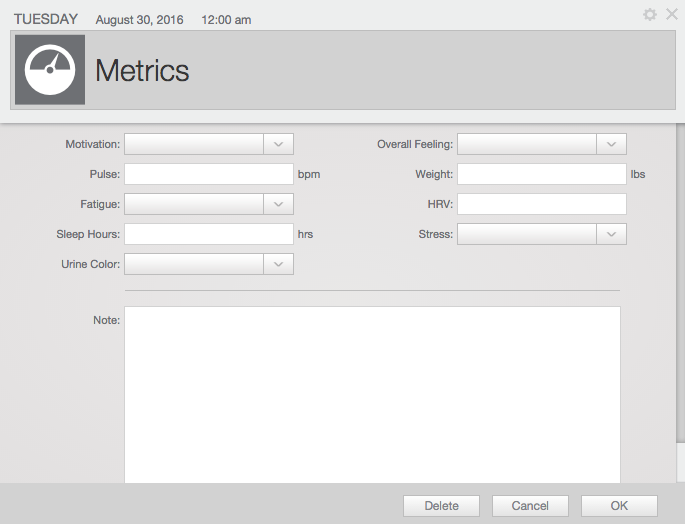The height and width of the screenshot is (524, 685).
Task: Click the date August 30, 2016
Action: pos(139,20)
